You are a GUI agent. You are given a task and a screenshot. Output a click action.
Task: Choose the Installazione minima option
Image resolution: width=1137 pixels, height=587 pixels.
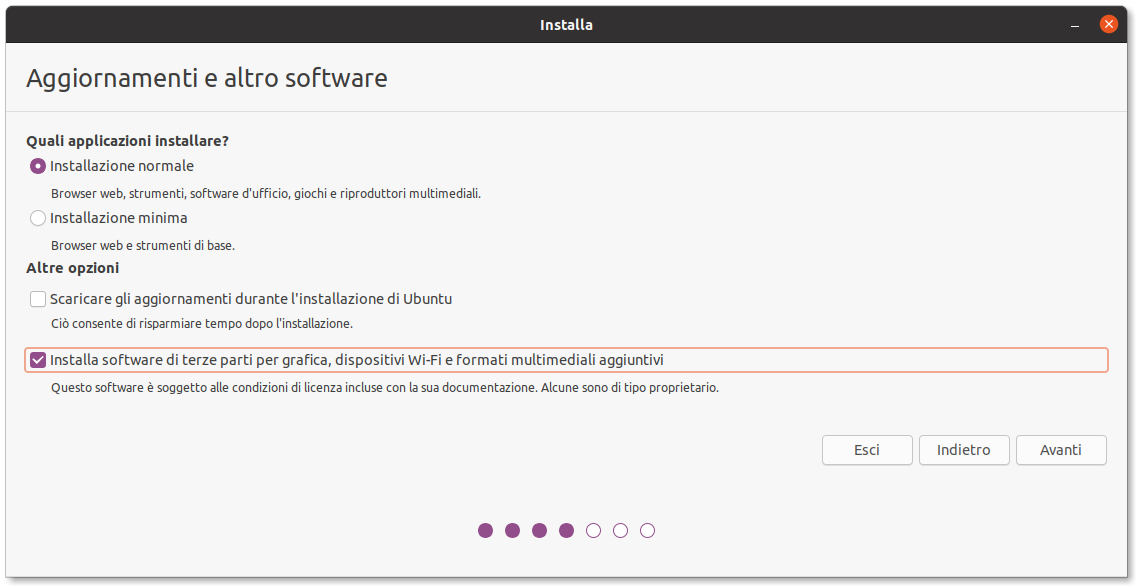38,218
